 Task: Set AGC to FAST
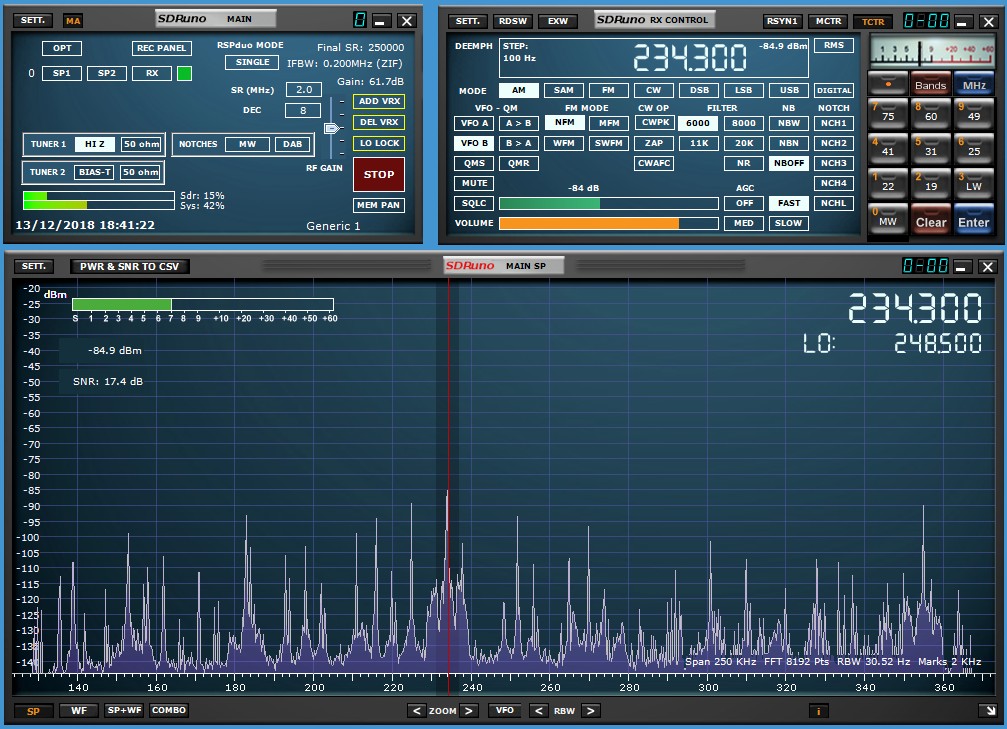[789, 203]
